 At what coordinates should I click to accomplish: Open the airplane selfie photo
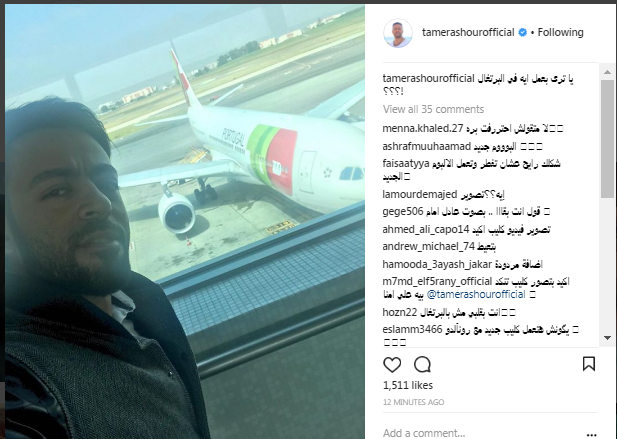point(185,221)
